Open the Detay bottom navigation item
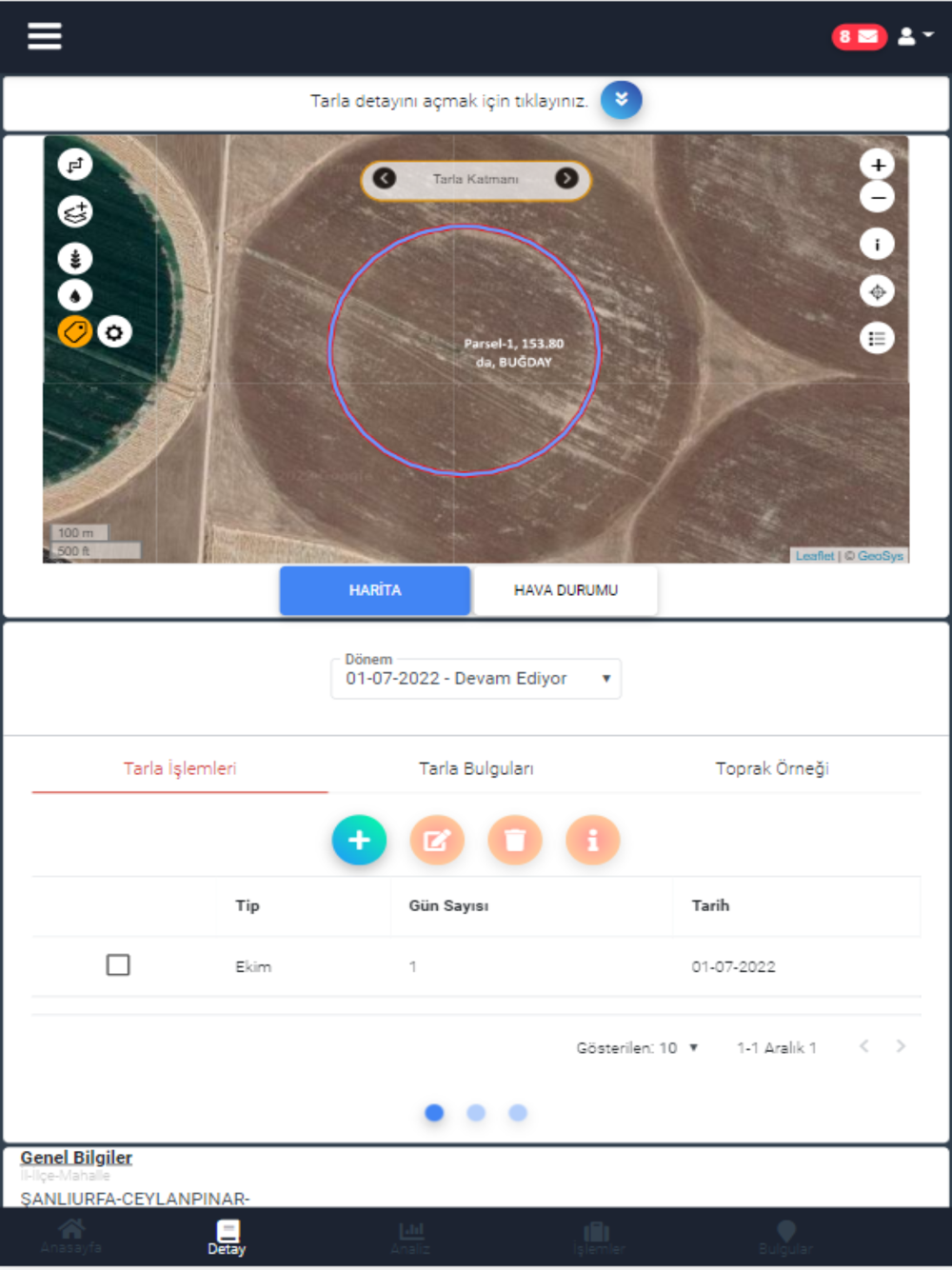 tap(227, 1238)
